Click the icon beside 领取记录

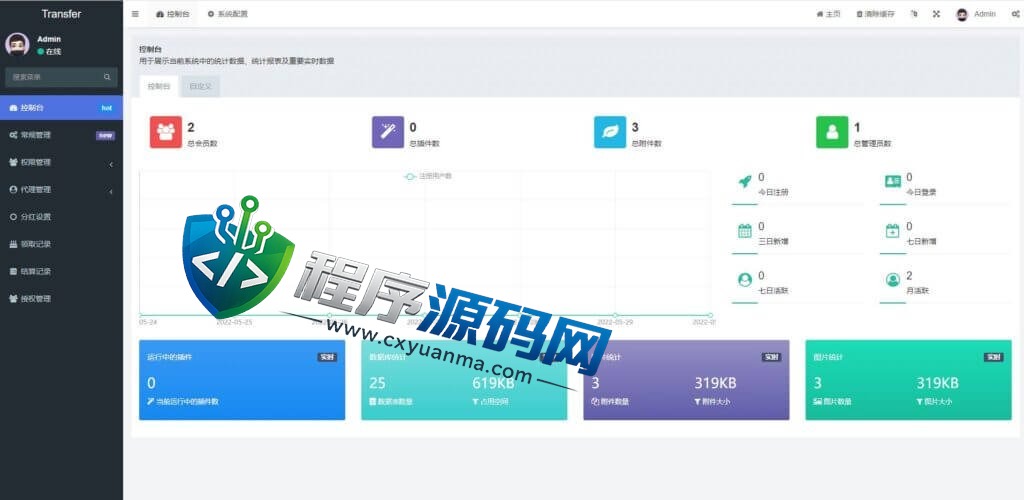click(13, 244)
